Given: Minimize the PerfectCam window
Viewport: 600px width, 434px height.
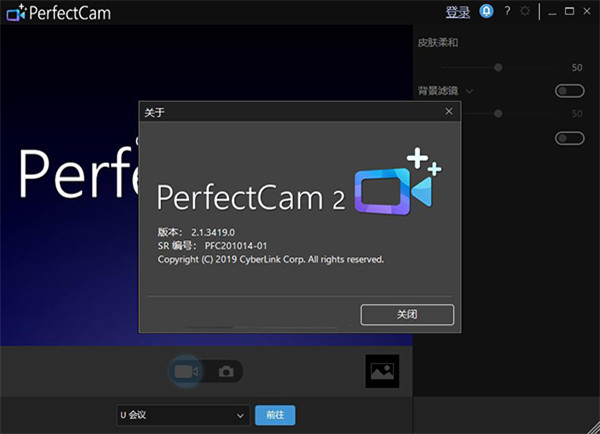Looking at the screenshot, I should 552,12.
